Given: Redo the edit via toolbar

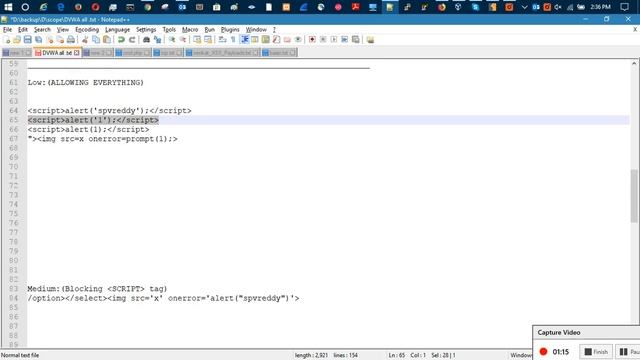Looking at the screenshot, I should tap(131, 40).
